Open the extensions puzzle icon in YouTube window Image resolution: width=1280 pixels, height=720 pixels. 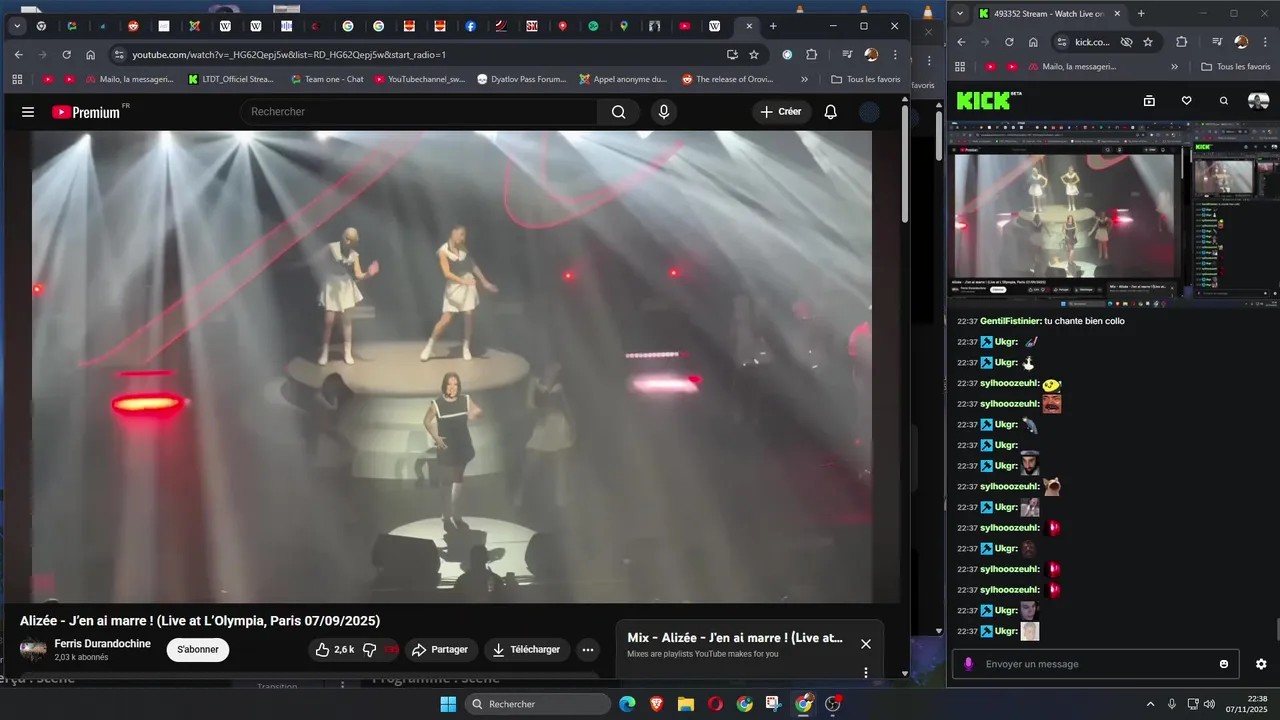tap(812, 55)
